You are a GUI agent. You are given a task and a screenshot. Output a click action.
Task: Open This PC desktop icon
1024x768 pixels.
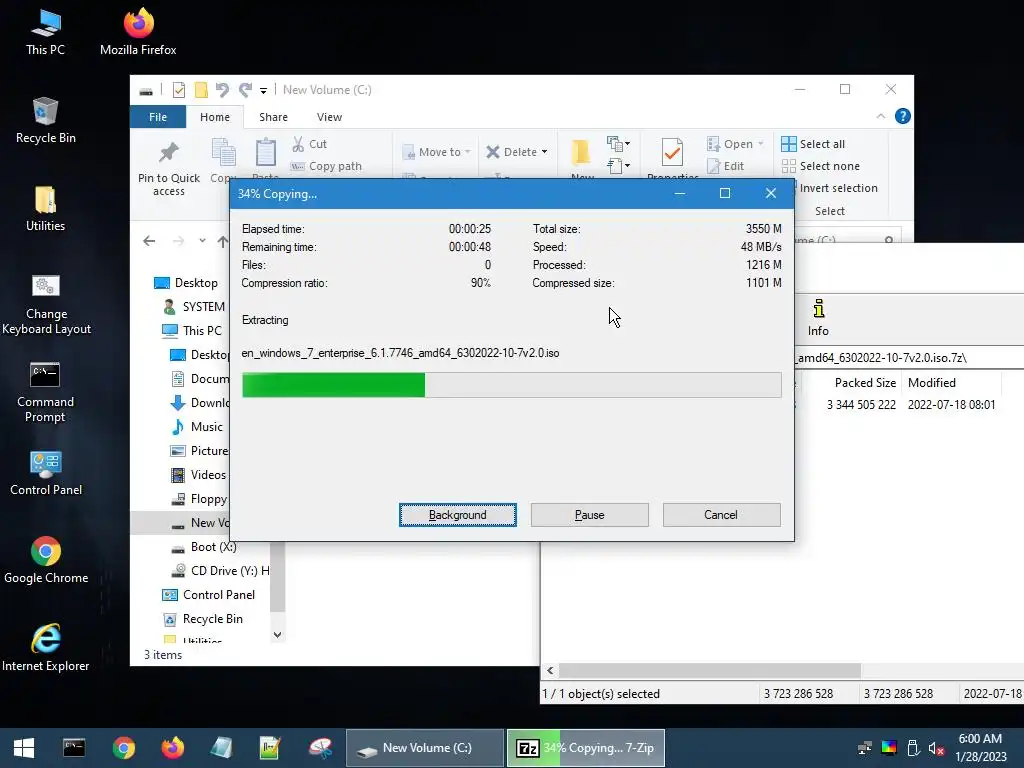46,33
